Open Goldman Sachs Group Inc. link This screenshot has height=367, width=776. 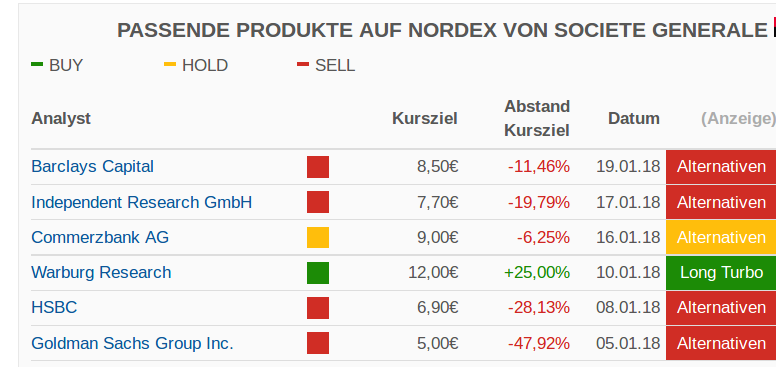coord(132,343)
